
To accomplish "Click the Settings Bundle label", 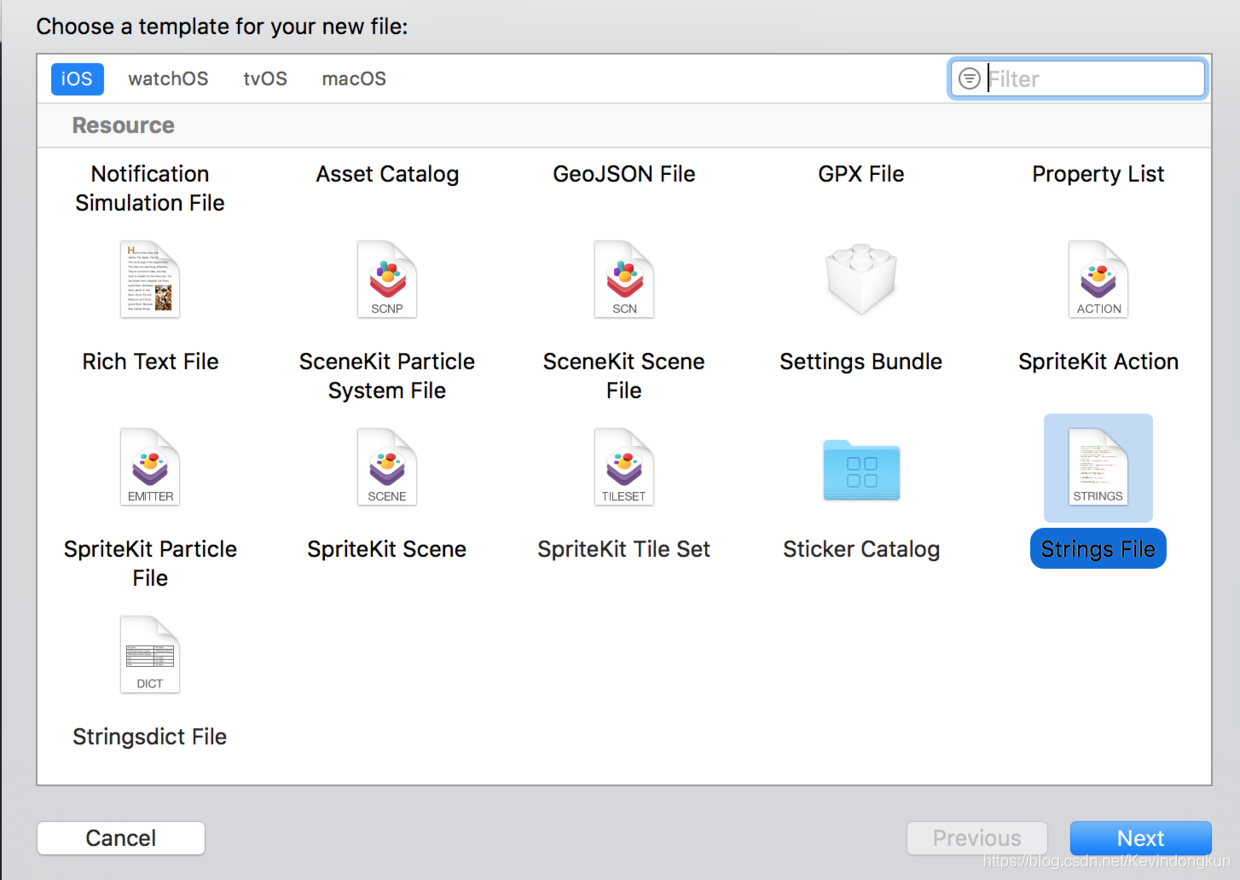I will 861,362.
